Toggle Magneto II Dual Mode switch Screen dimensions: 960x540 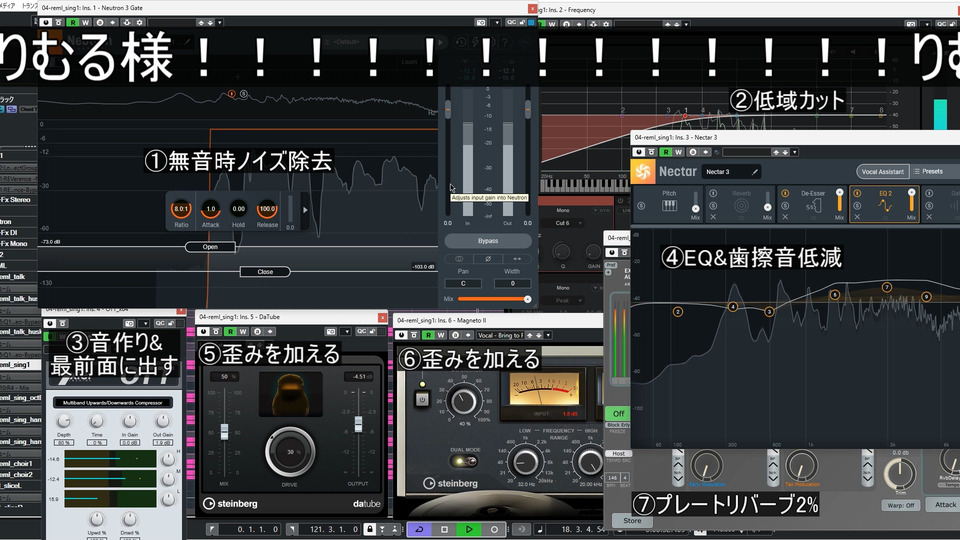pyautogui.click(x=465, y=460)
